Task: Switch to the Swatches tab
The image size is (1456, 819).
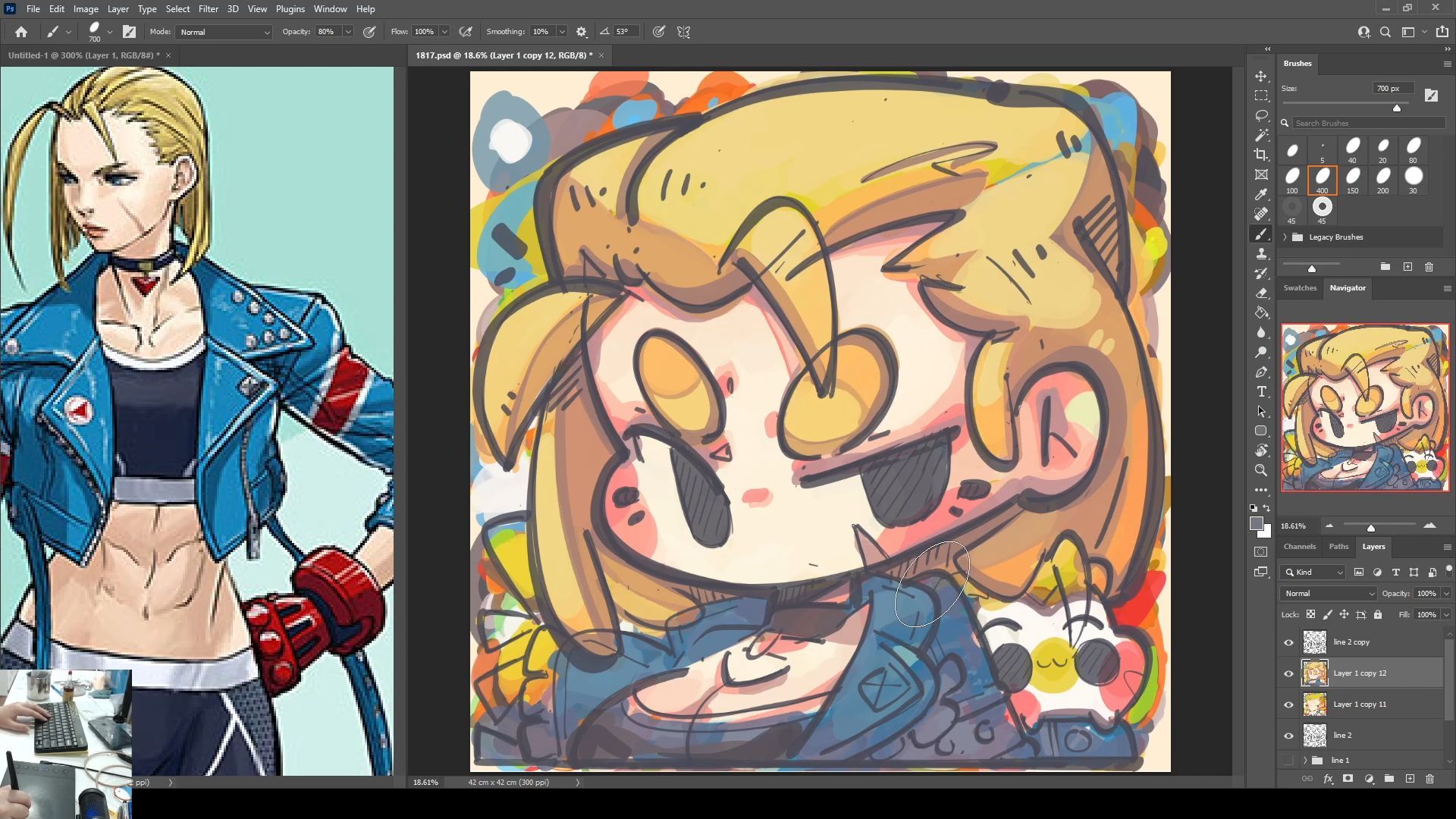Action: (1300, 288)
